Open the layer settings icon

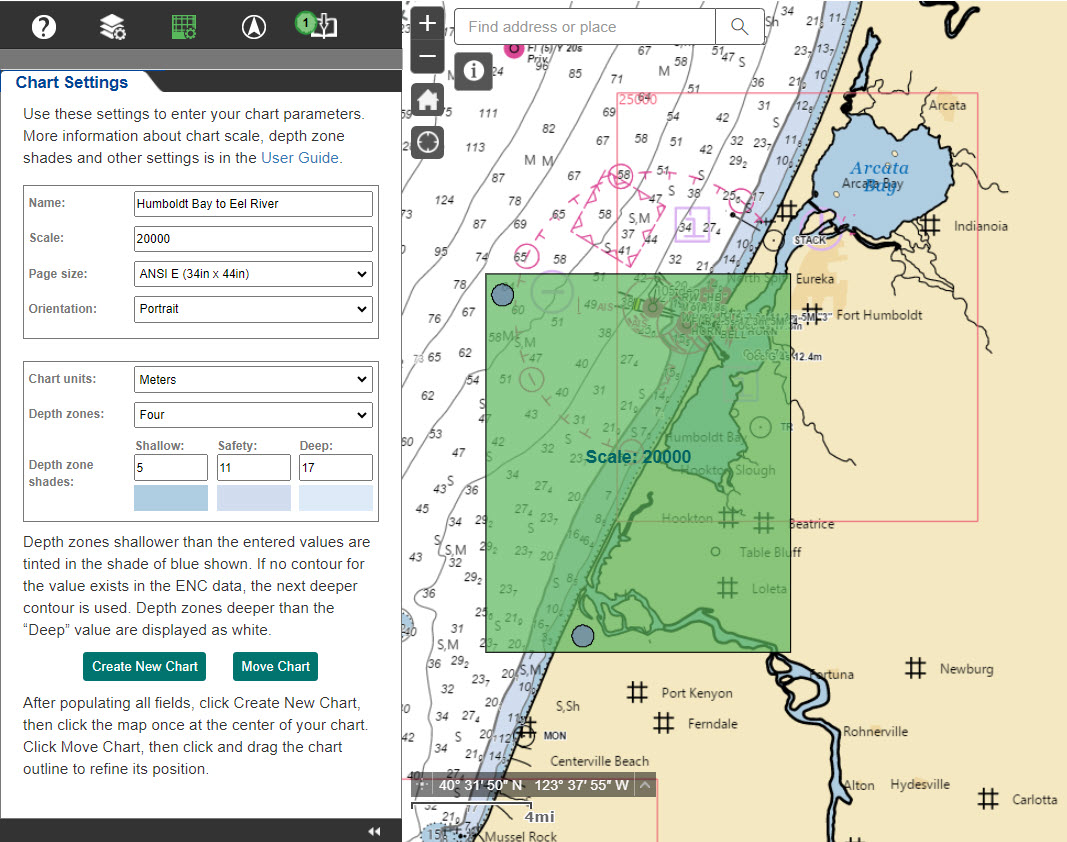pyautogui.click(x=113, y=27)
